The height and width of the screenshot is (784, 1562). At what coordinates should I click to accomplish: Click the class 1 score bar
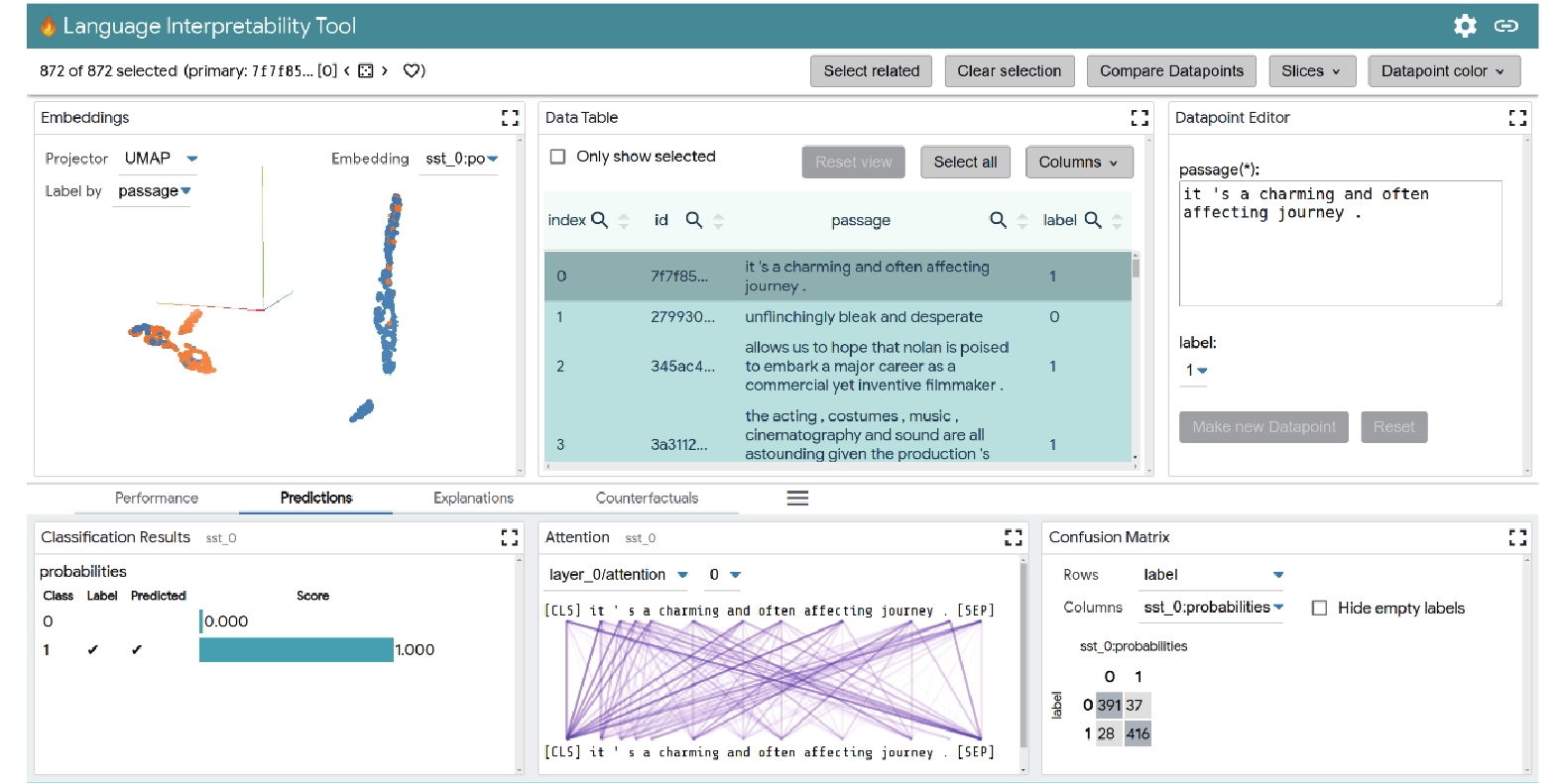pos(297,650)
